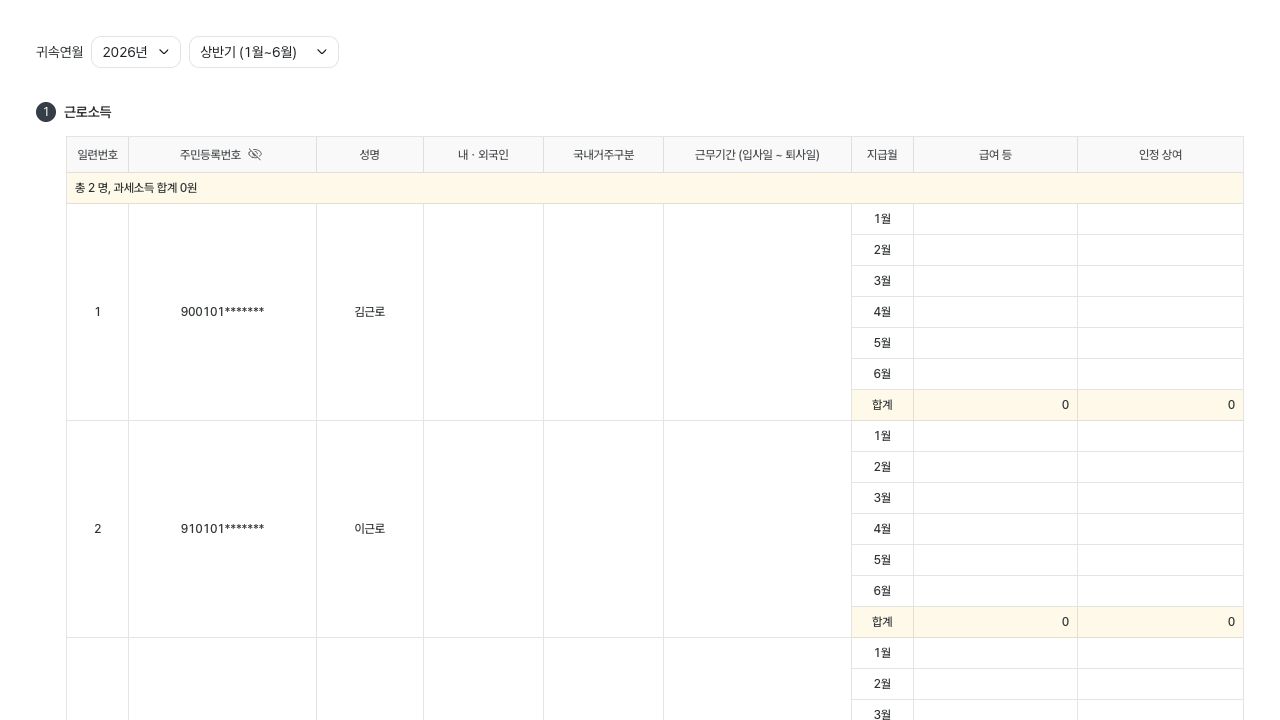Click 이근로's 5월 month label
The image size is (1280, 720).
pos(882,560)
